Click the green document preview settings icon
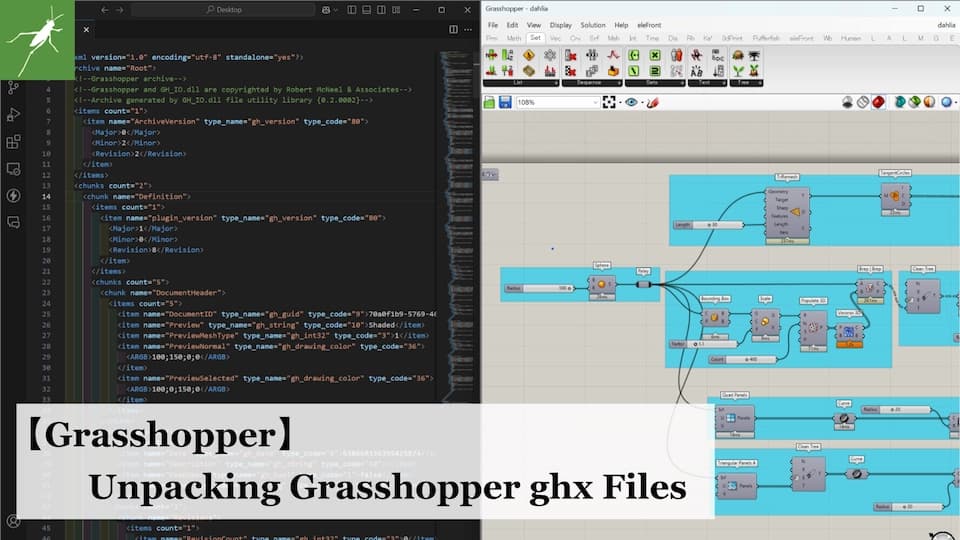 (x=914, y=102)
